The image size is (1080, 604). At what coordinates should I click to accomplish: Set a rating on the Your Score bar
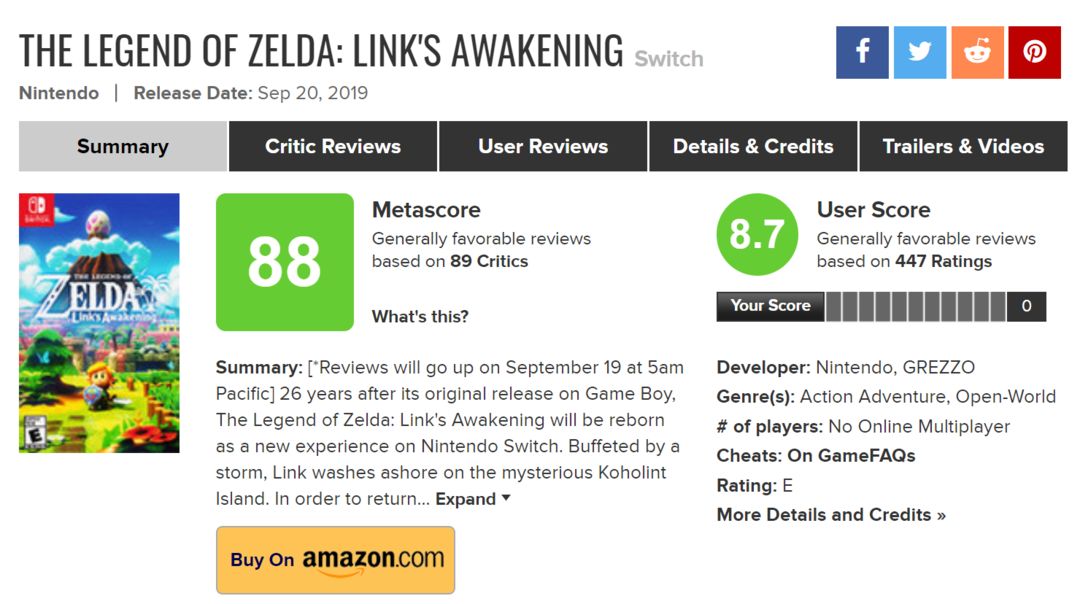click(x=915, y=306)
